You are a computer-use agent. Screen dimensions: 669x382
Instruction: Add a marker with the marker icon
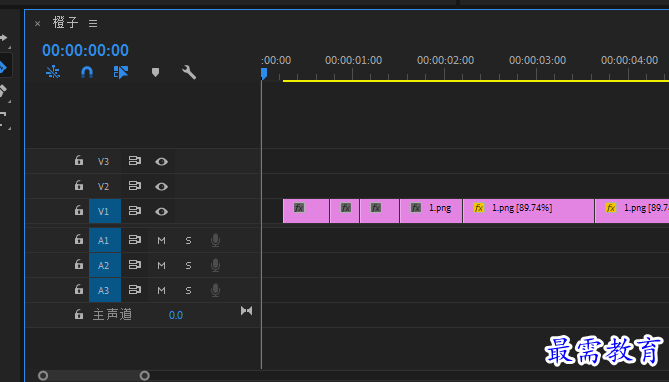point(155,72)
